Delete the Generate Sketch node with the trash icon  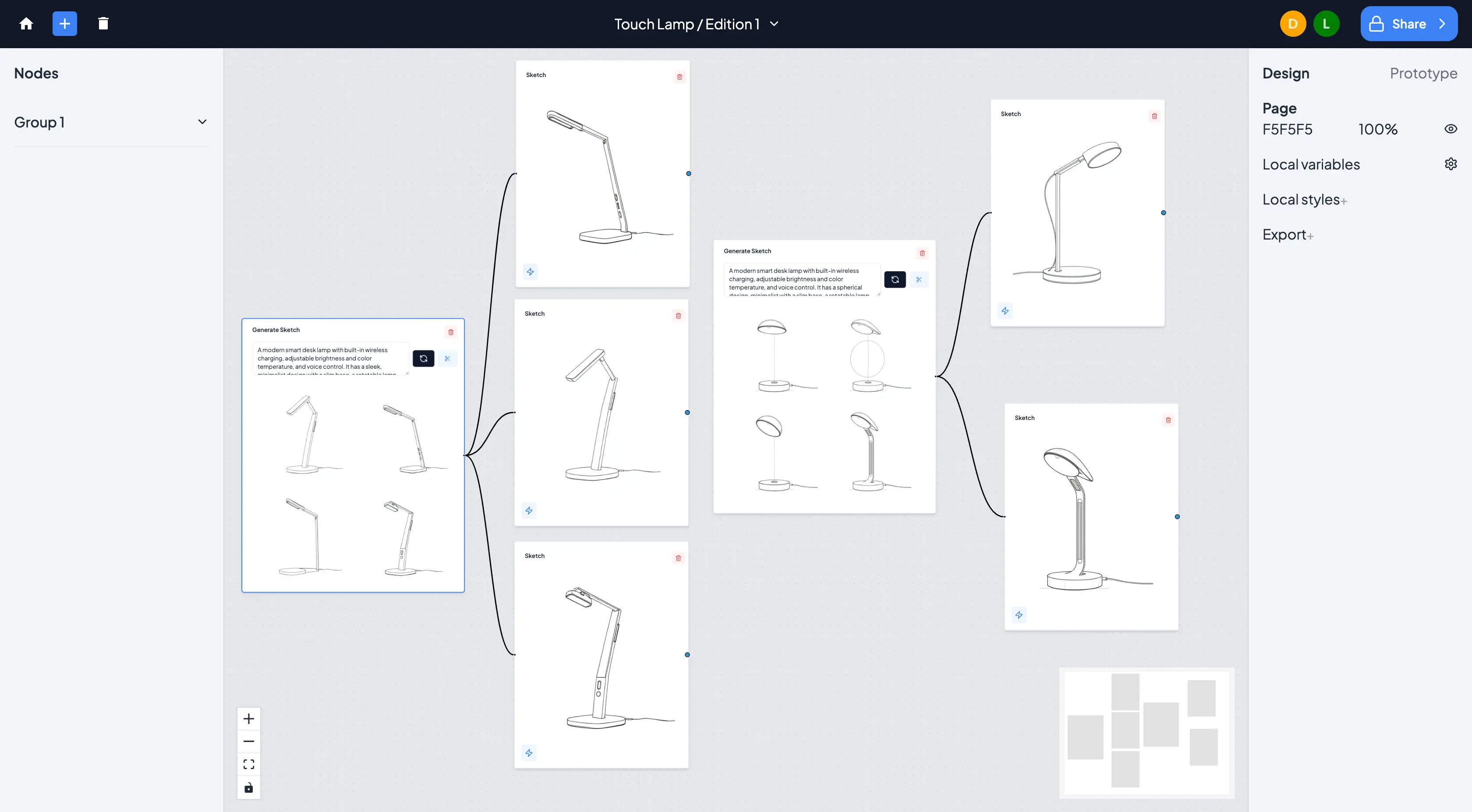tap(451, 332)
